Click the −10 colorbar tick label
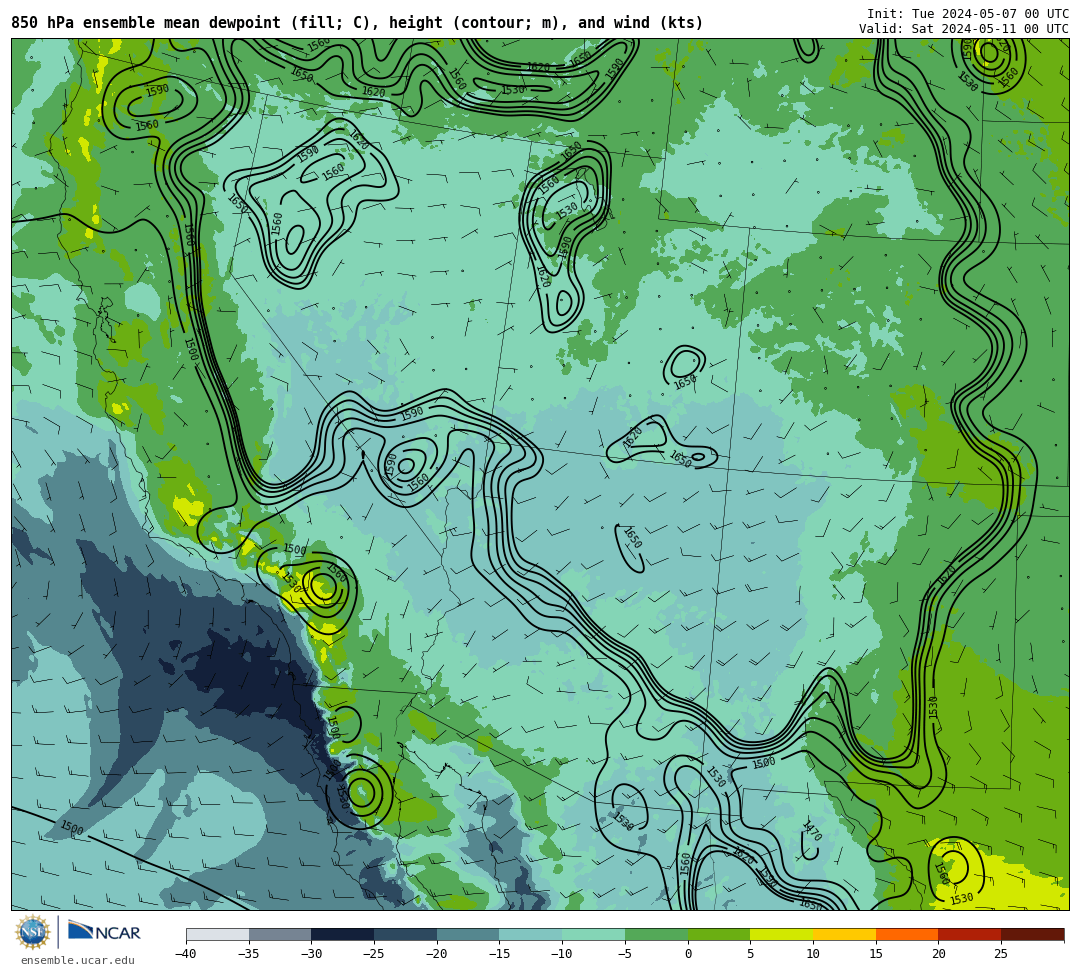This screenshot has height=973, width=1080. coord(562,954)
